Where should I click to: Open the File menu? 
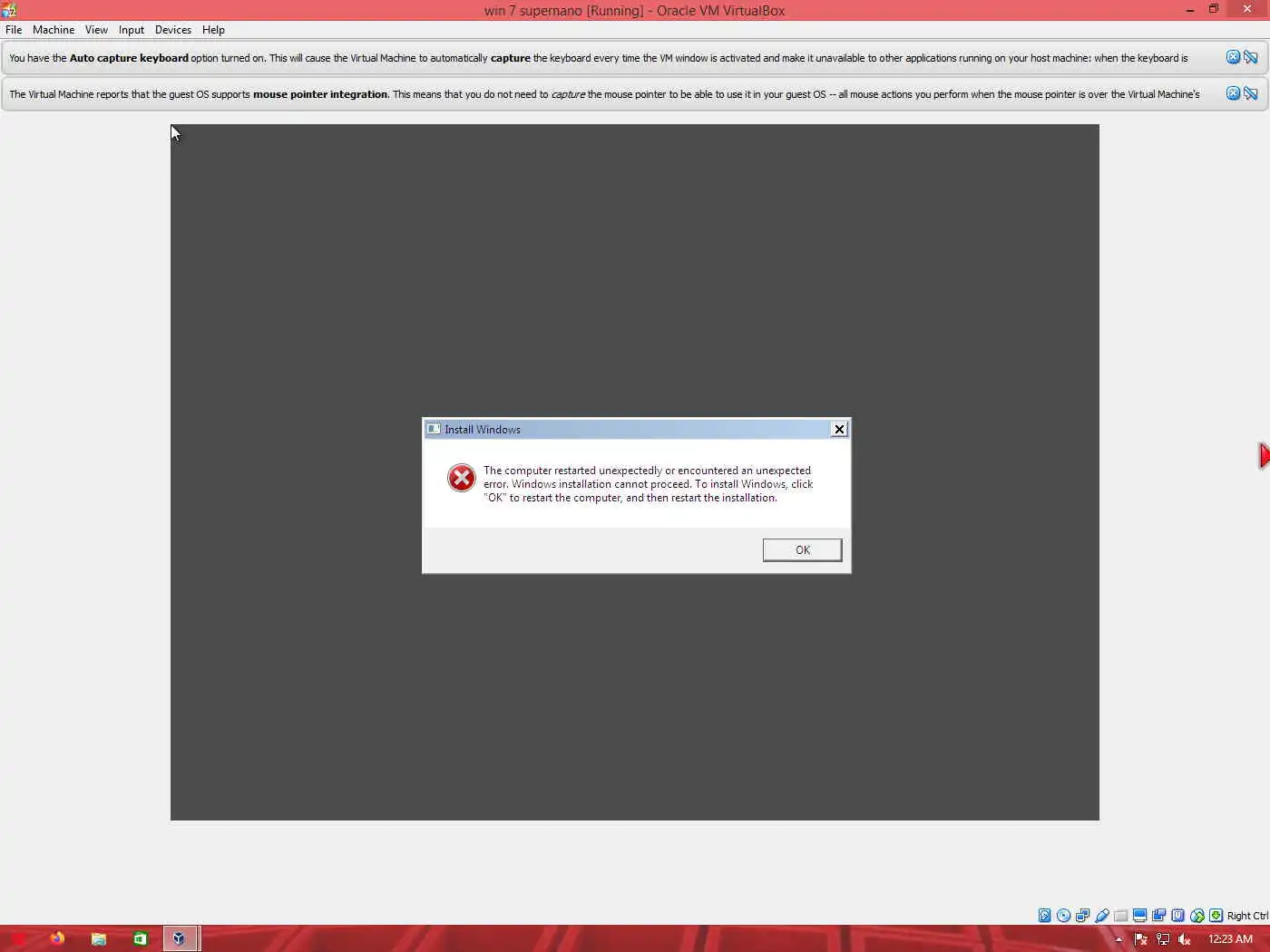click(x=14, y=30)
